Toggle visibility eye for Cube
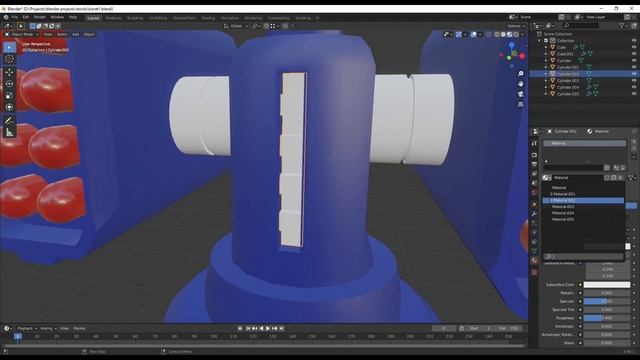Viewport: 640px width, 360px height. coord(634,47)
